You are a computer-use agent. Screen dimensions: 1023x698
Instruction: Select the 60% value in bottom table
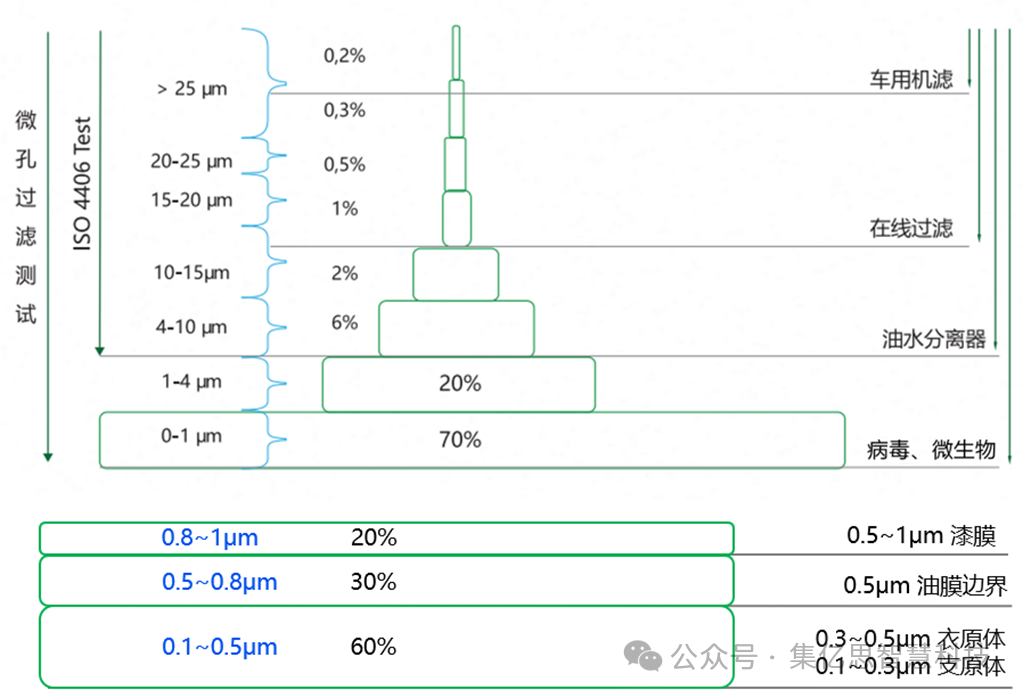coord(374,647)
